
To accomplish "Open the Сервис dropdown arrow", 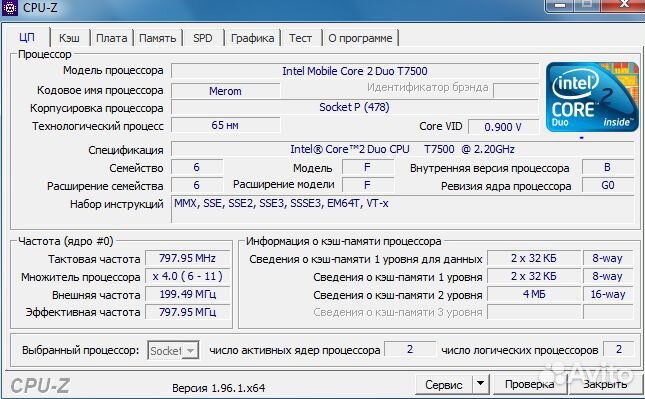I will tap(480, 384).
